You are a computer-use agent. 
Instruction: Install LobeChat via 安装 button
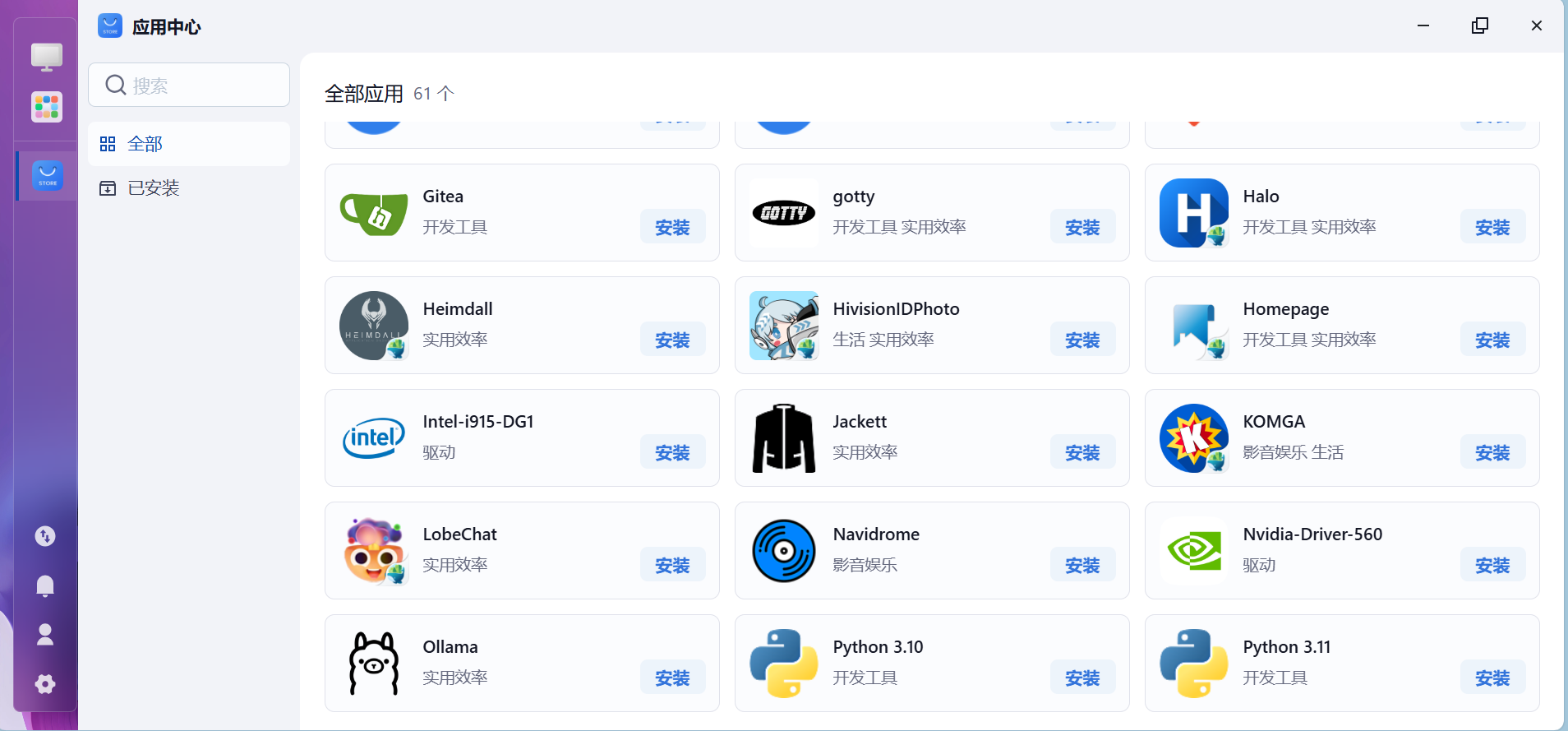coord(672,565)
